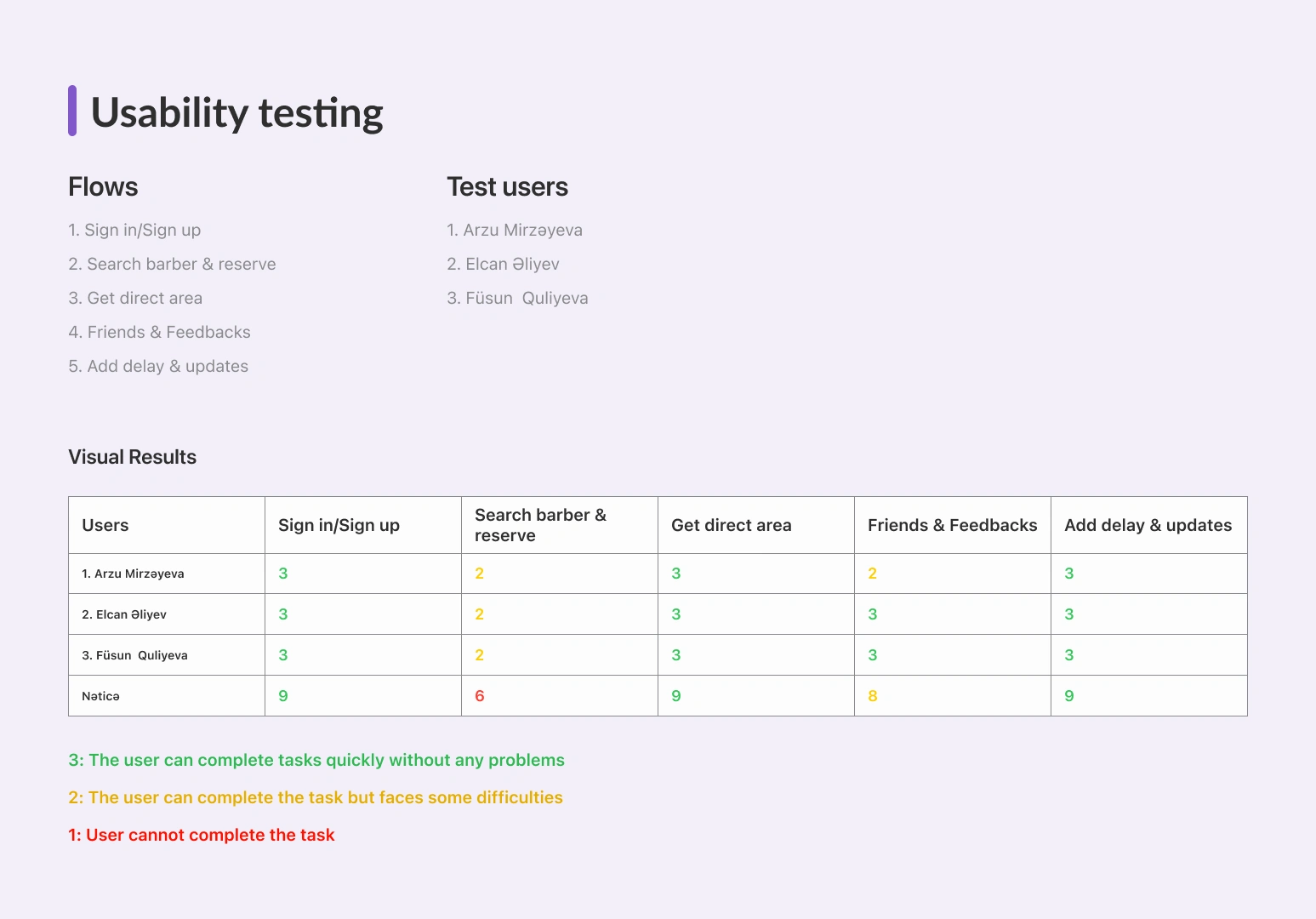Click the "Nəticə" row label in the table
Screen dimensions: 1316x919
click(100, 696)
